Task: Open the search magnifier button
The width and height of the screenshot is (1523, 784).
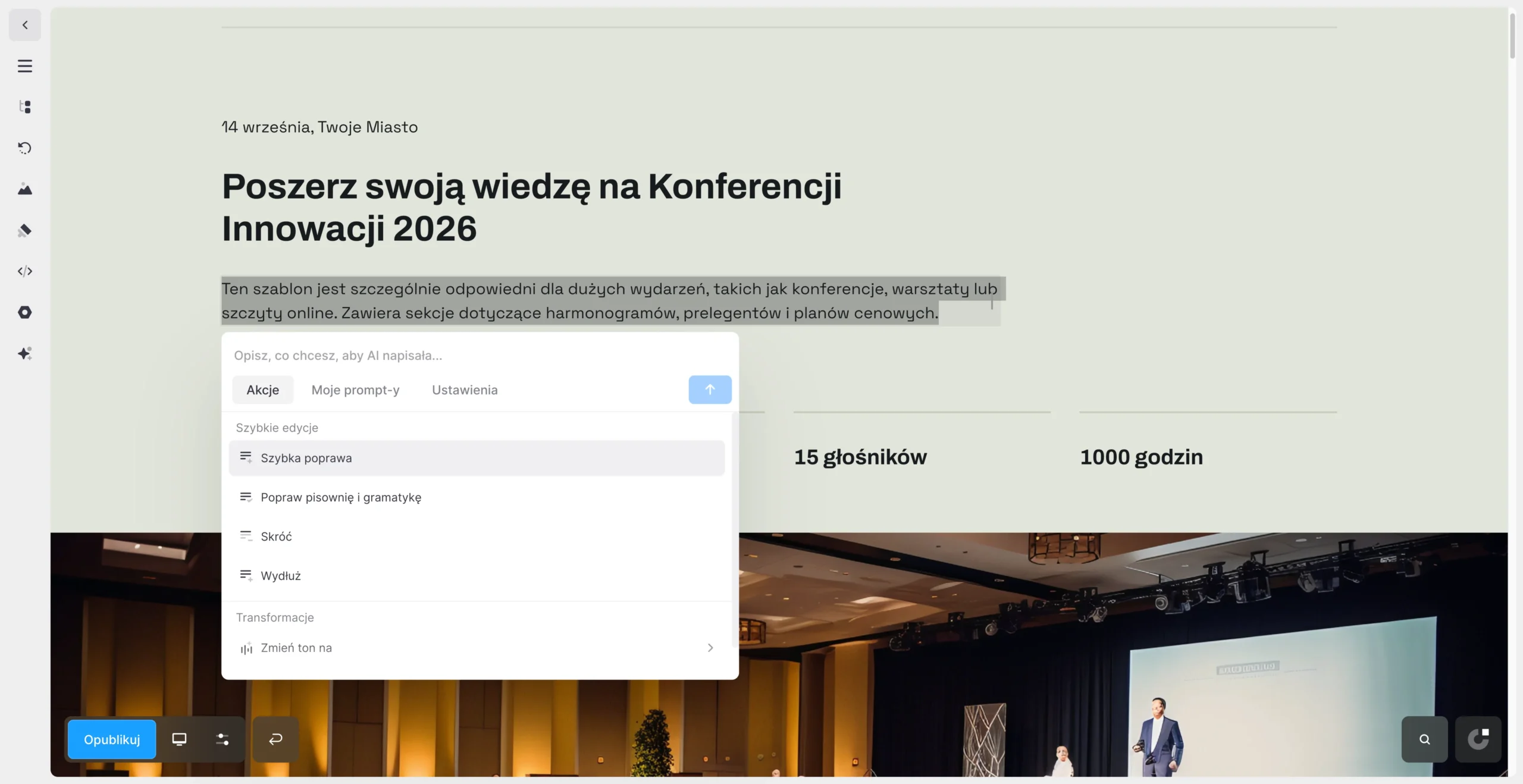Action: 1425,739
